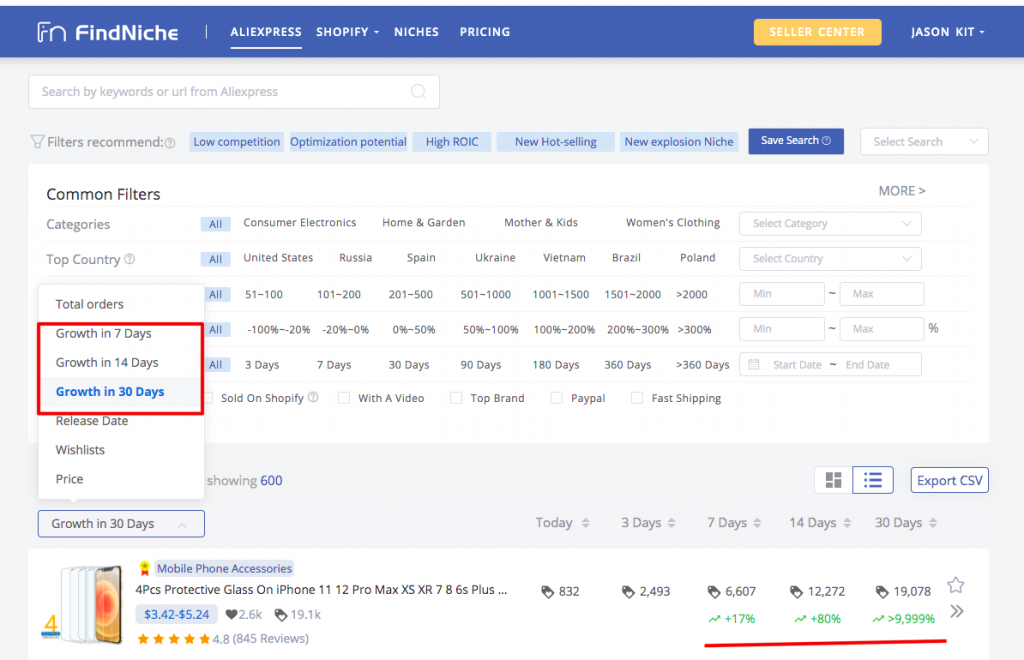The width and height of the screenshot is (1024, 660).
Task: Focus the Aliexpress keyword search field
Action: (234, 91)
